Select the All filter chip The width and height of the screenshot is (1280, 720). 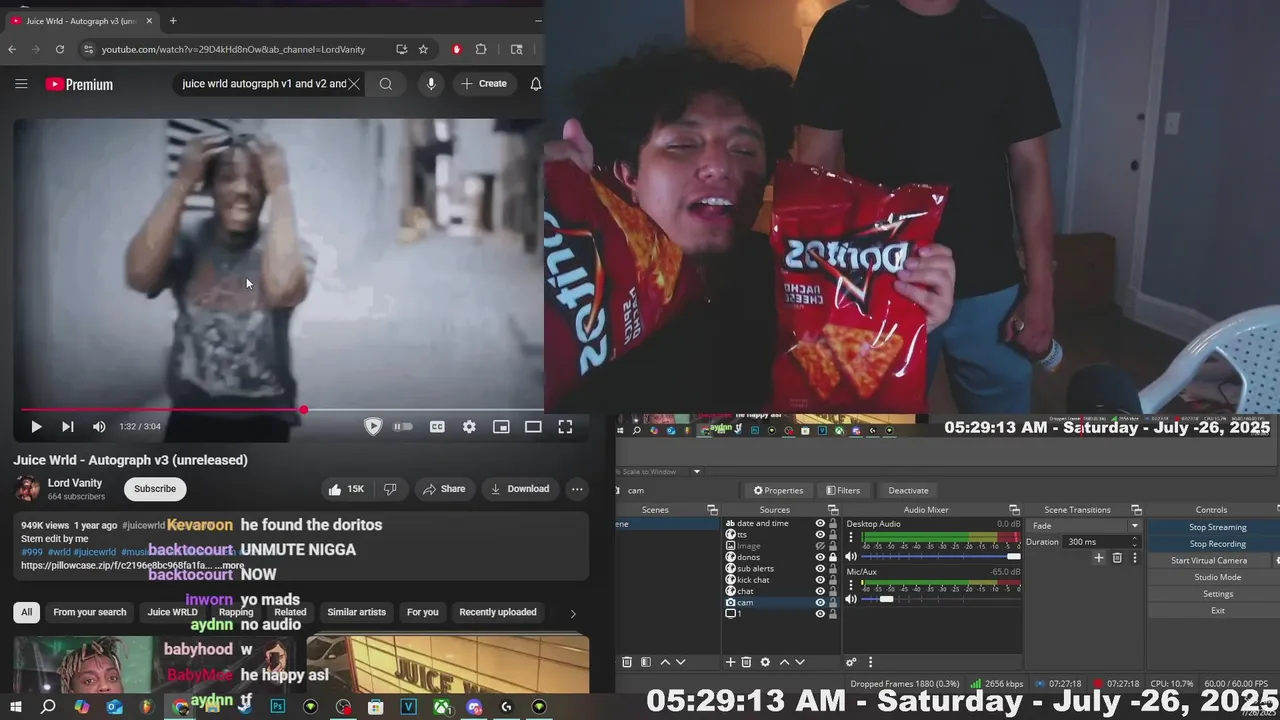pyautogui.click(x=27, y=612)
